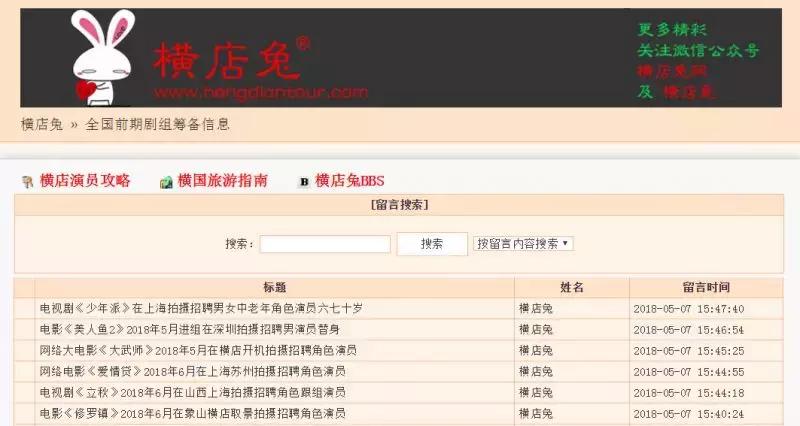Click the map icon beside 横国旅游指南
This screenshot has width=800, height=426.
166,182
